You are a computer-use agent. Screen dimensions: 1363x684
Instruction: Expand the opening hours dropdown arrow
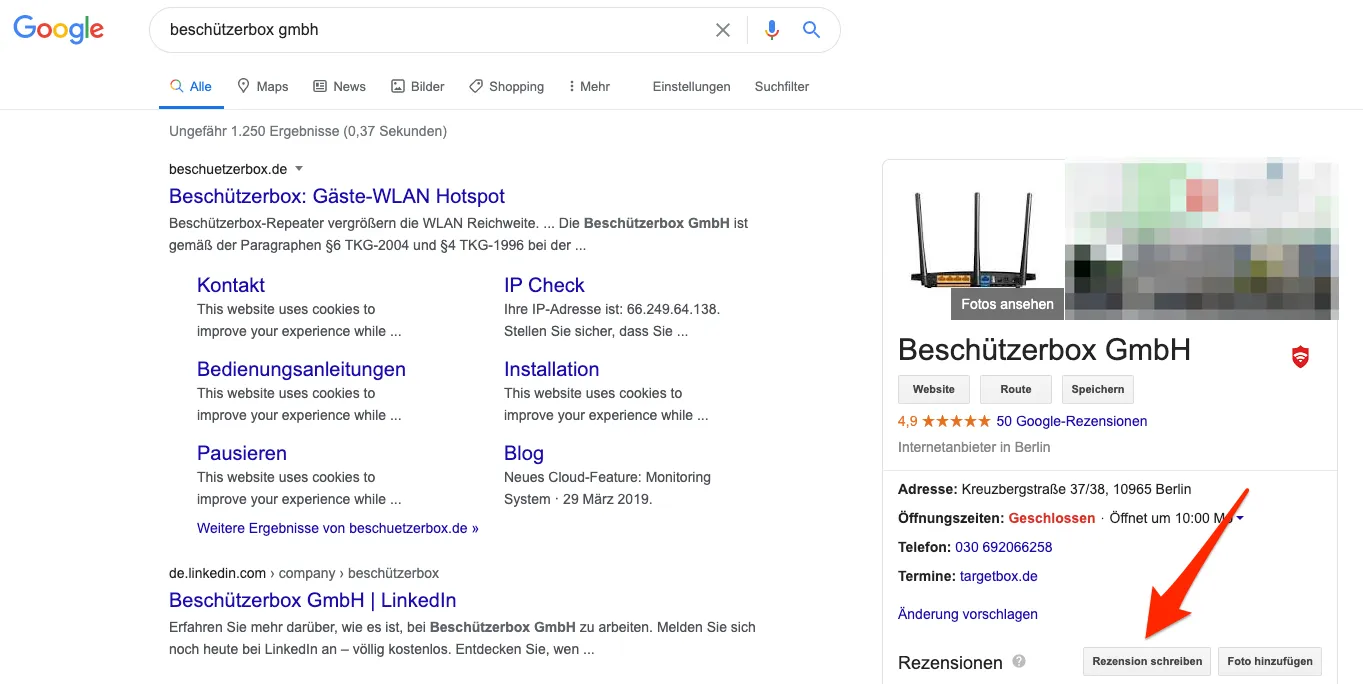pyautogui.click(x=1240, y=518)
